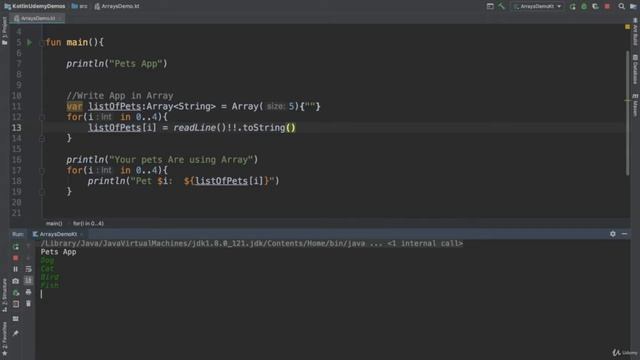Rerun ArraysDemoKt from the Run panel
The image size is (640, 360).
[16, 247]
